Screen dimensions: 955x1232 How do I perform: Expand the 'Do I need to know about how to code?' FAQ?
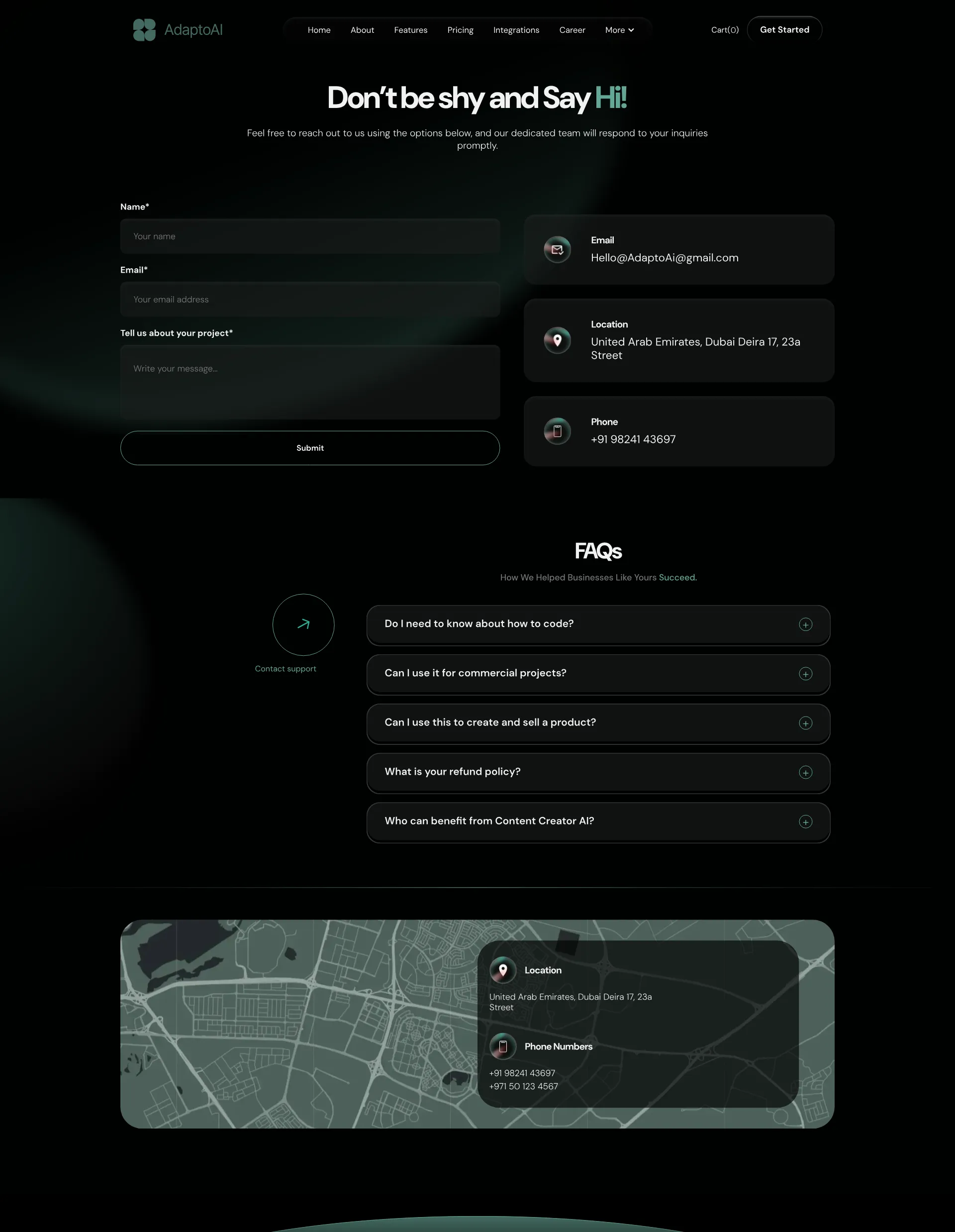point(805,624)
